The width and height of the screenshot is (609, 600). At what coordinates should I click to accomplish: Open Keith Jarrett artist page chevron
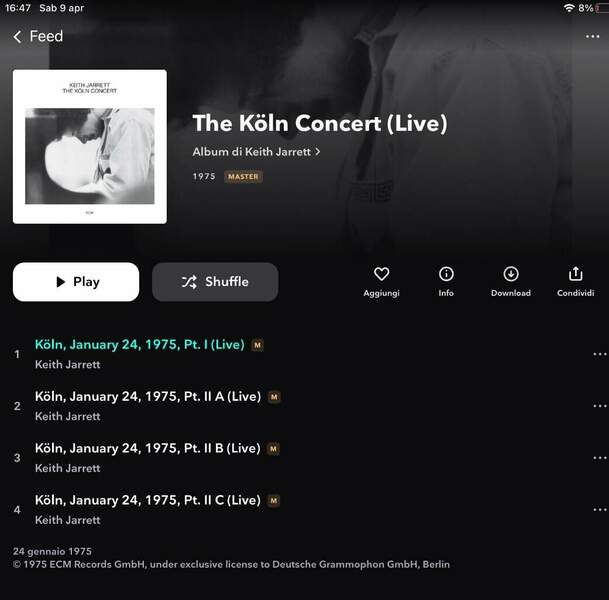coord(318,151)
